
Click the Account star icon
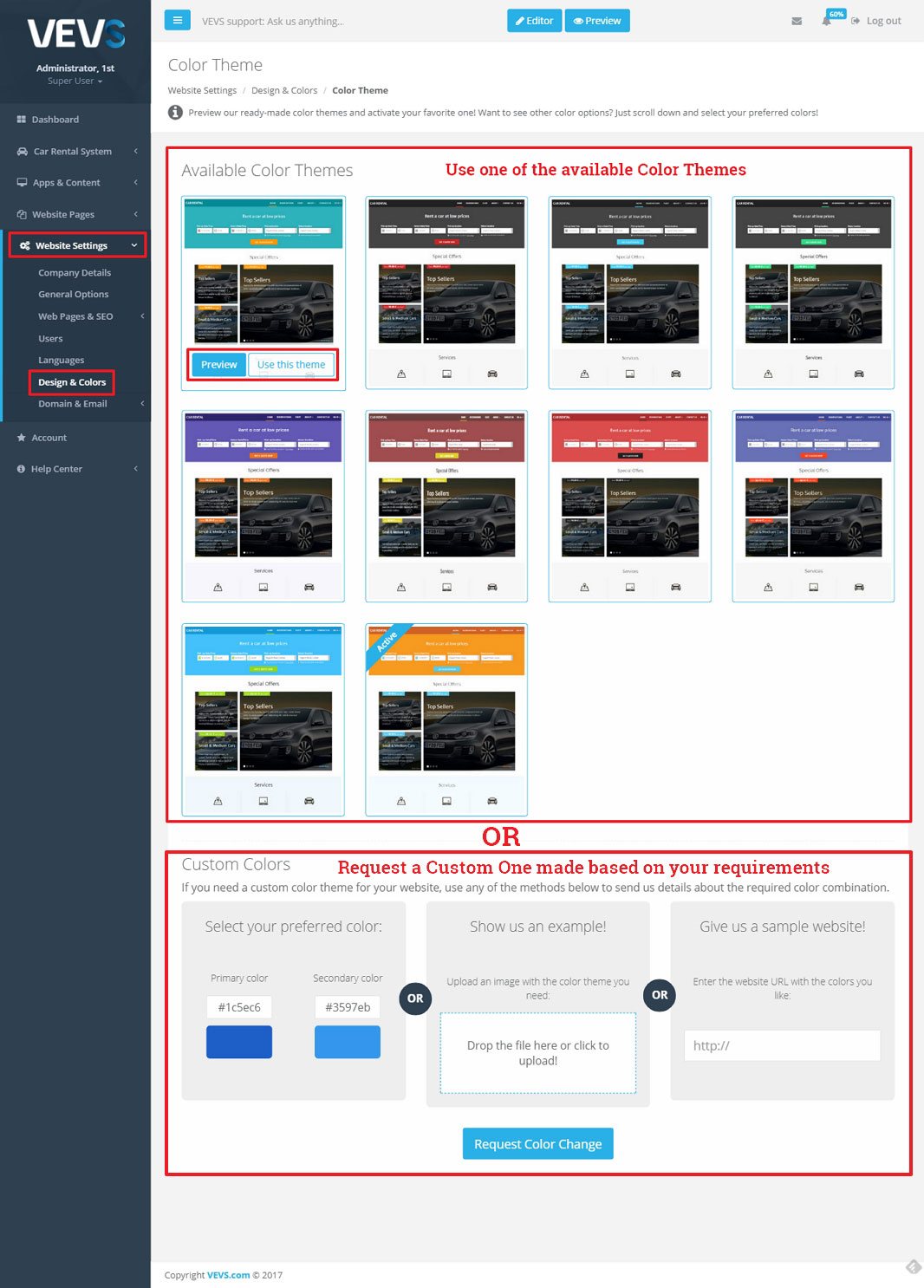click(22, 438)
